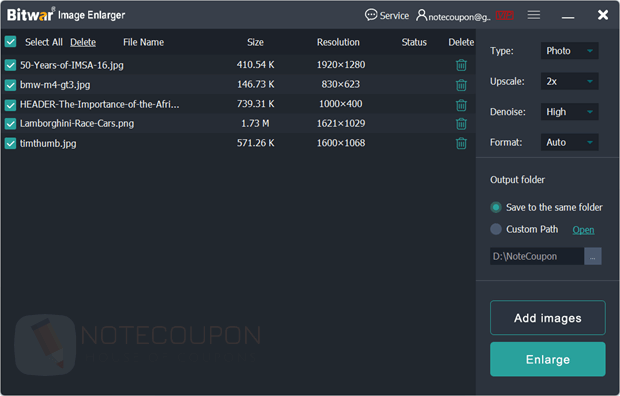
Task: Click the Delete link beside Select All
Action: 83,42
